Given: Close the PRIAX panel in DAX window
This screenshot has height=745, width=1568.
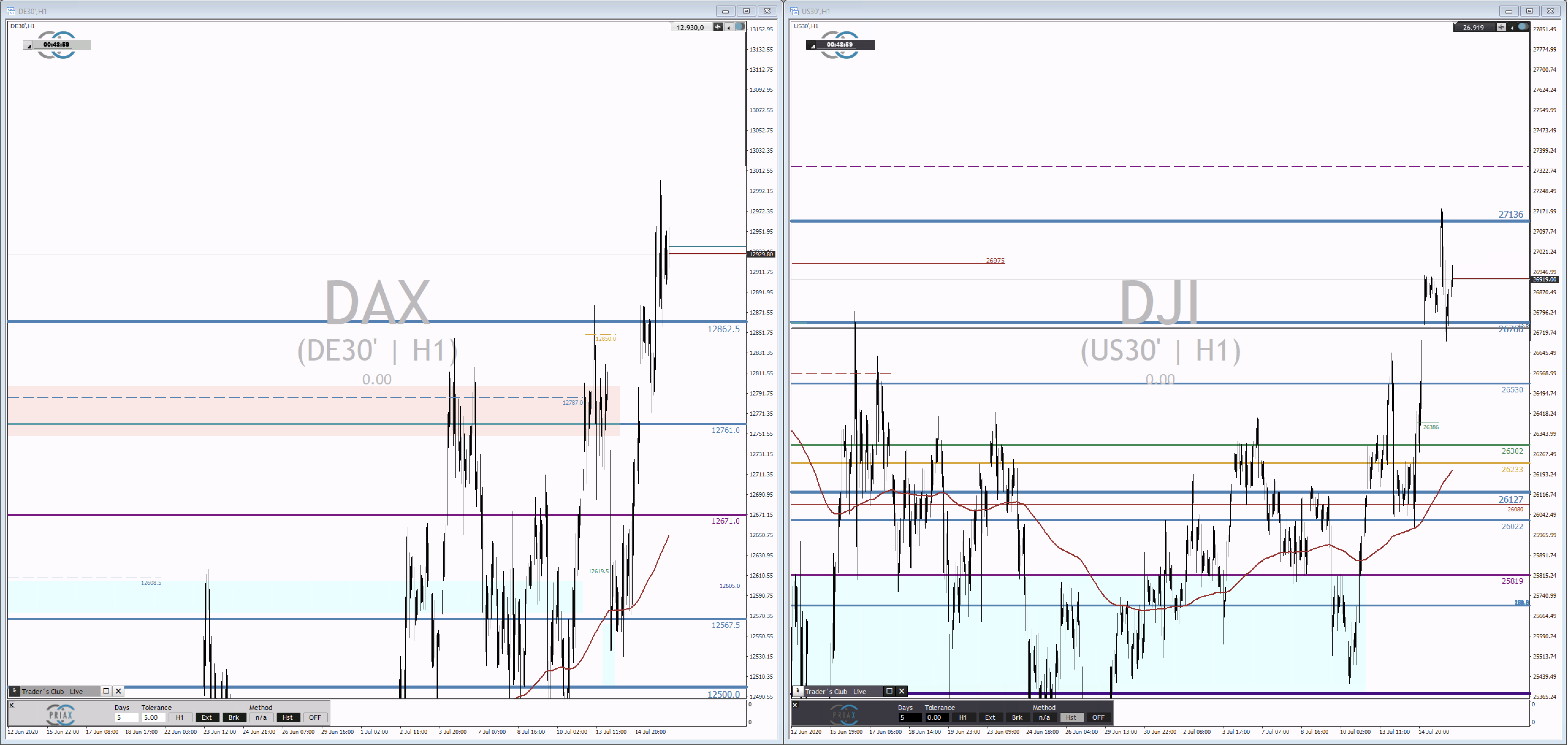Looking at the screenshot, I should pos(12,705).
